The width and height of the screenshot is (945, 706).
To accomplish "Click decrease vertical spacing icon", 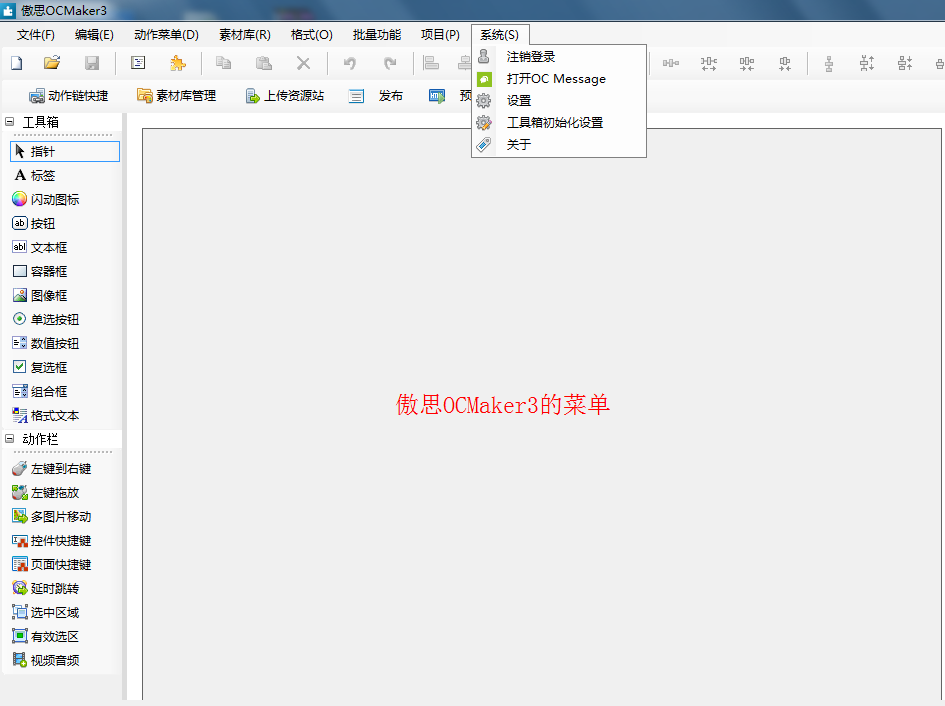I will tap(905, 63).
